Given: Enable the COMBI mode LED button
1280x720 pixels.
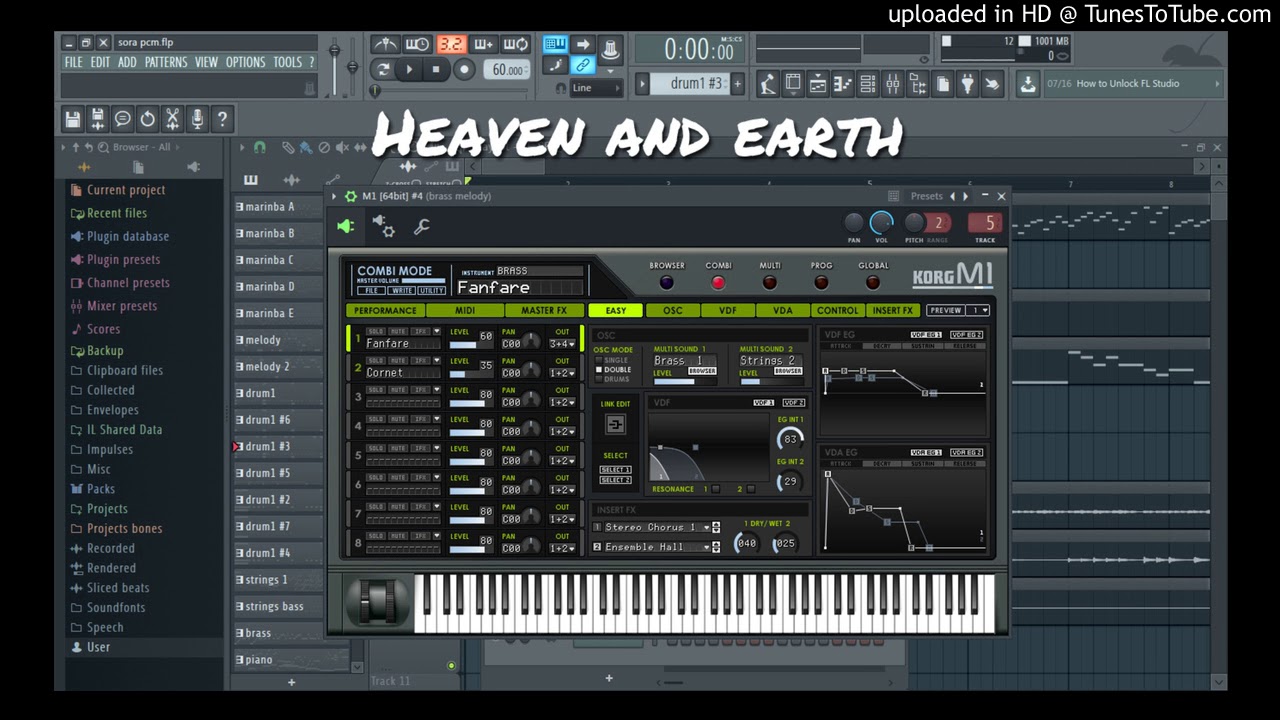Looking at the screenshot, I should point(718,283).
